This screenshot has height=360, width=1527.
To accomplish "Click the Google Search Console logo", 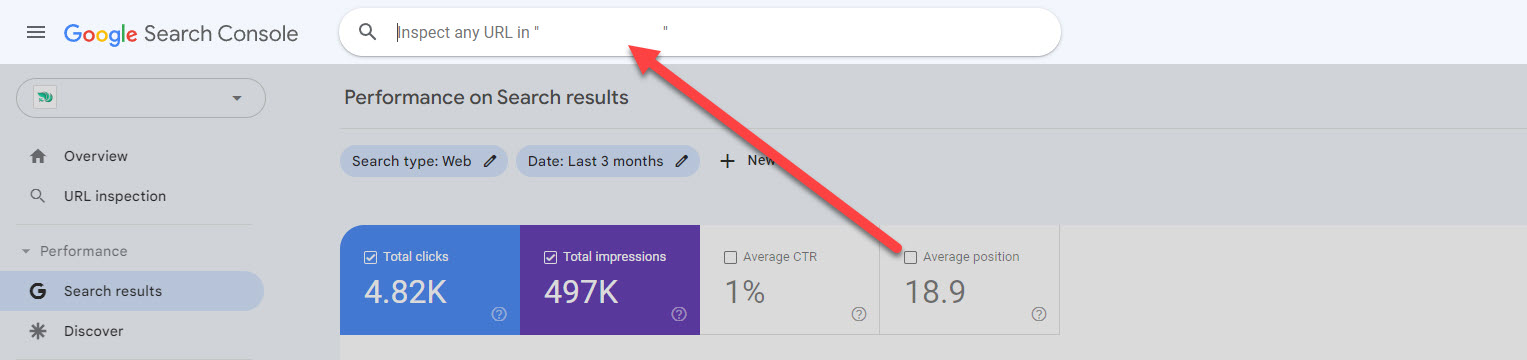I will (181, 34).
